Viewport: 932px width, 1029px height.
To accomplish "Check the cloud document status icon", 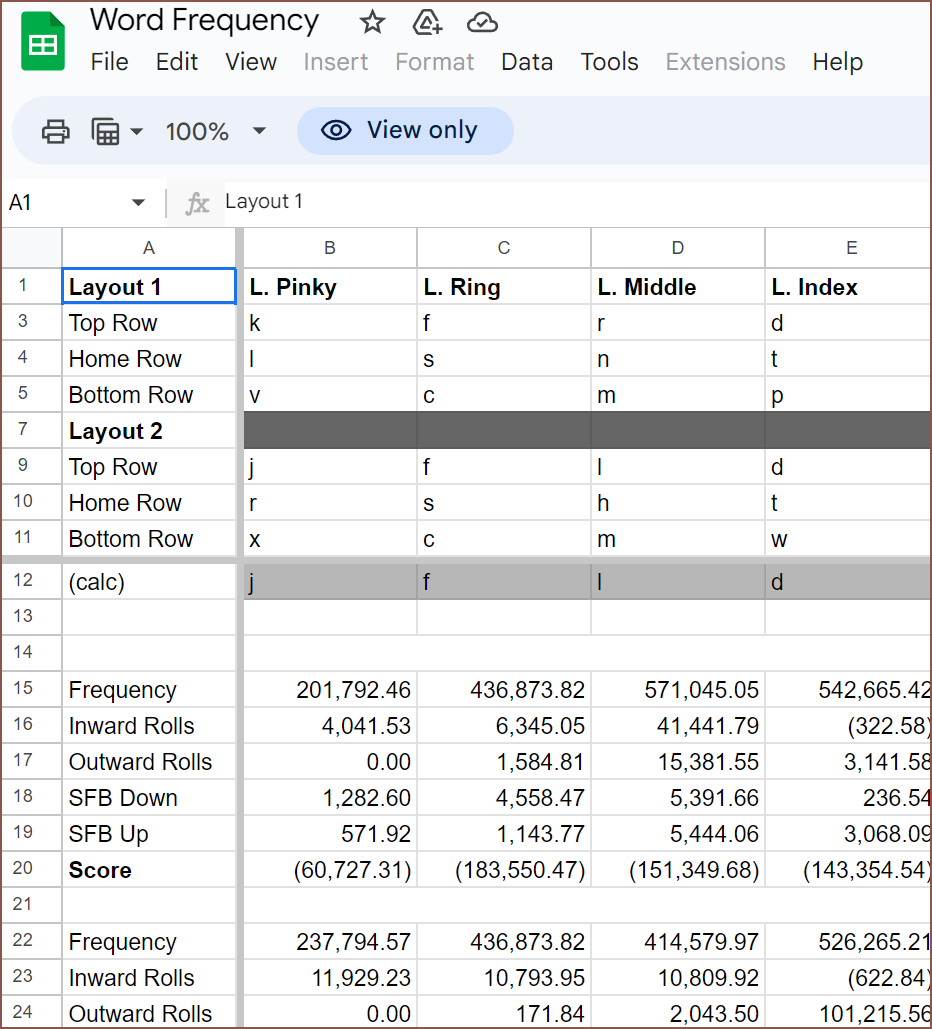I will (x=482, y=22).
